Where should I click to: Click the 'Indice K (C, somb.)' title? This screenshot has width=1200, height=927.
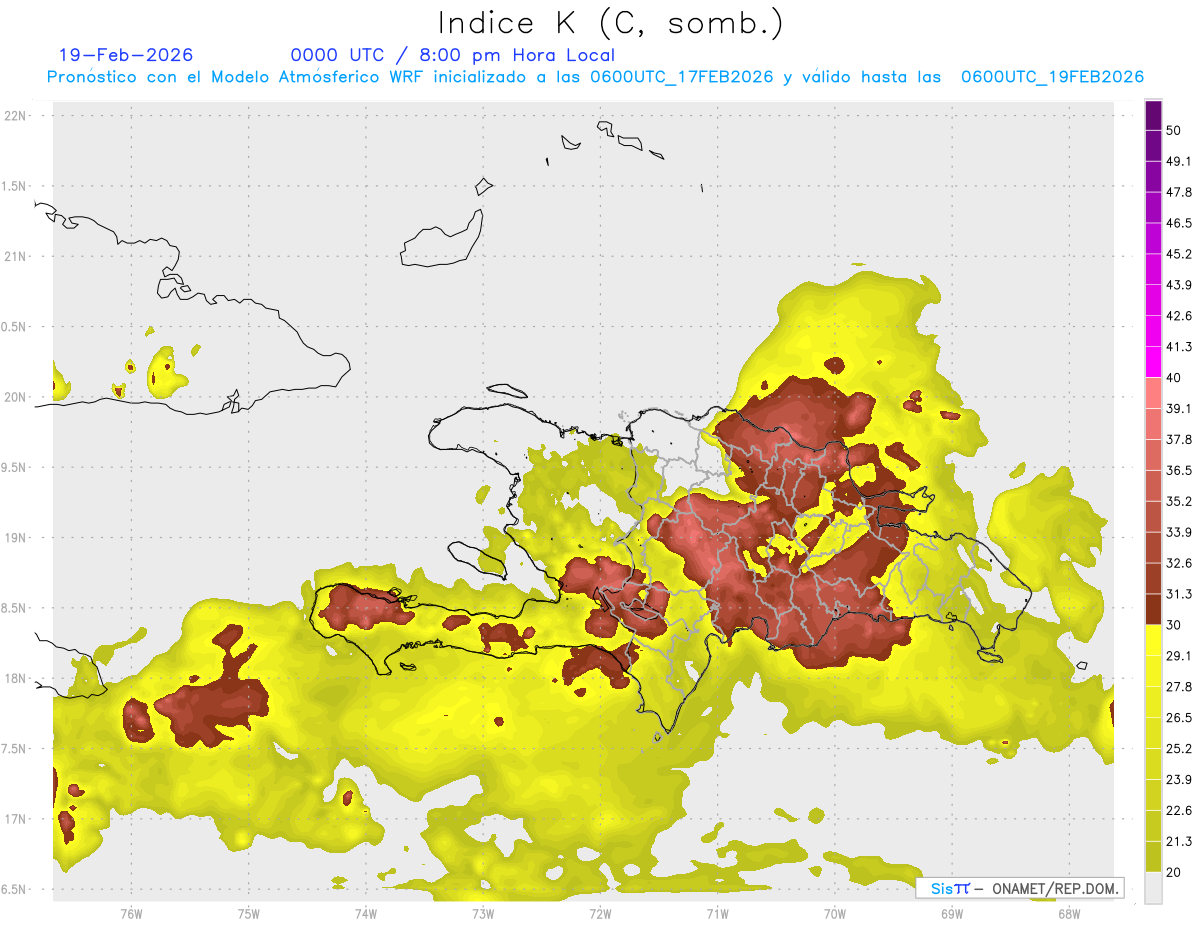point(610,23)
